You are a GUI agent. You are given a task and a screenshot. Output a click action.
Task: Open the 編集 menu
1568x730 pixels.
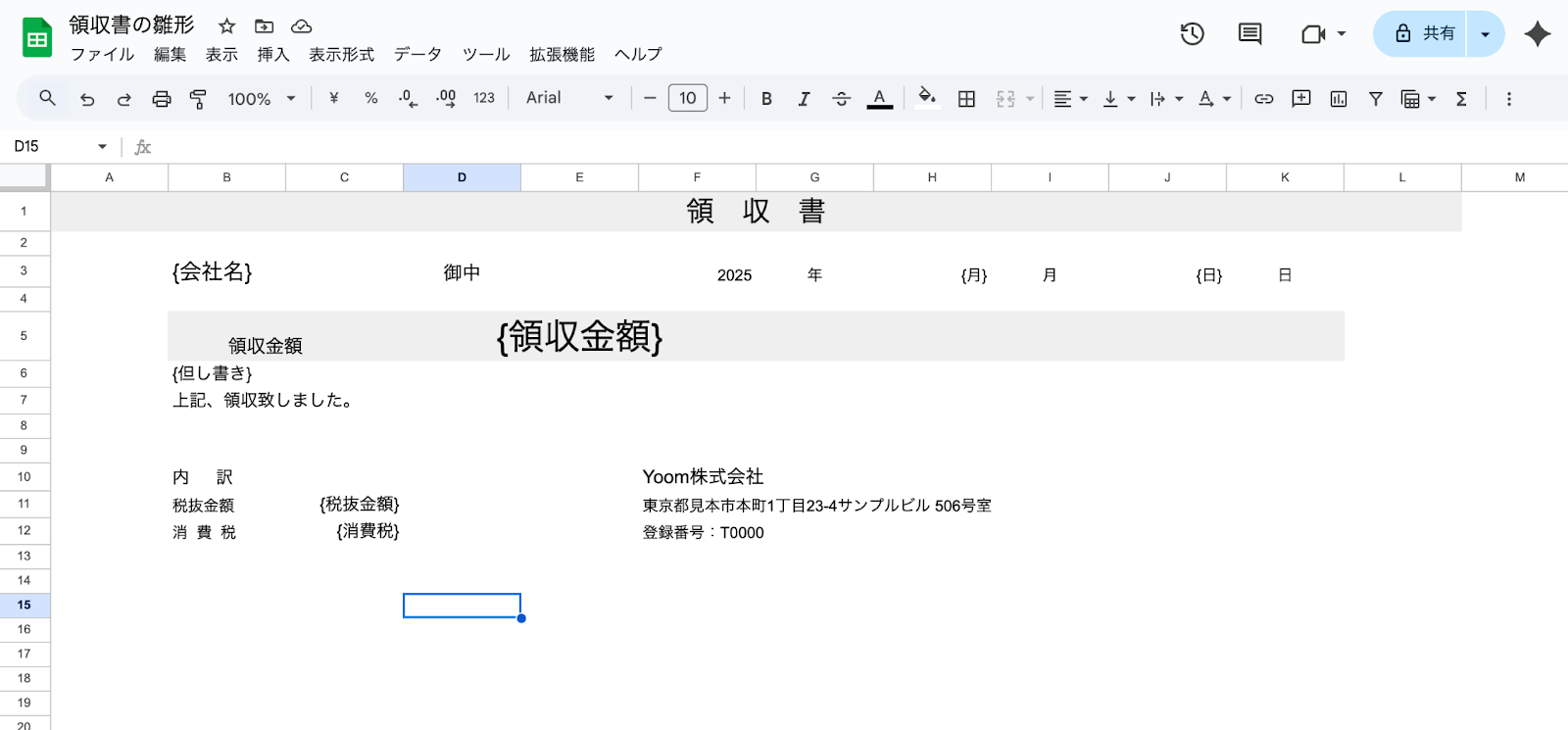pos(170,55)
